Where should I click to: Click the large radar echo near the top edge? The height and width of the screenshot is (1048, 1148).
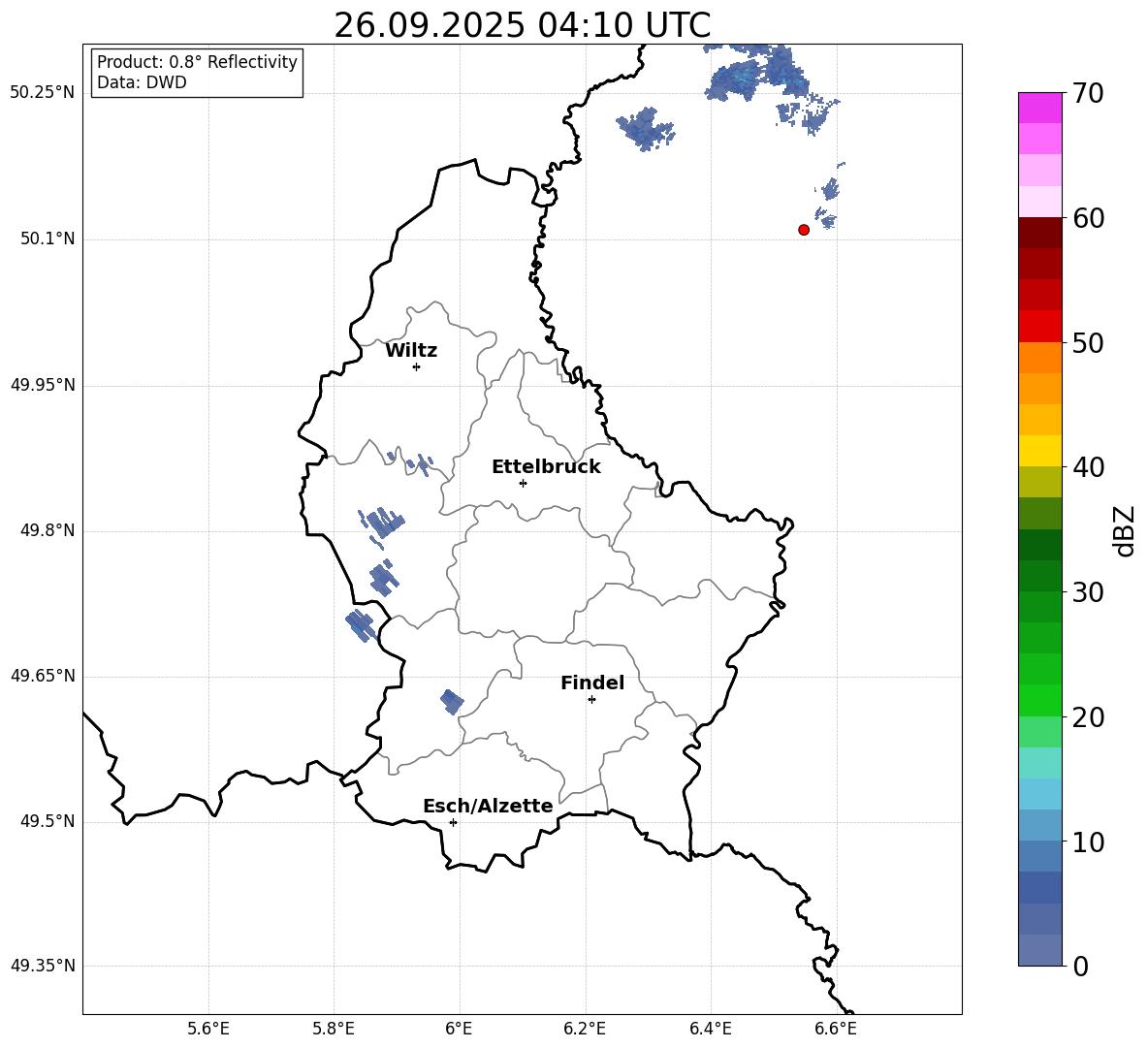coord(754,73)
